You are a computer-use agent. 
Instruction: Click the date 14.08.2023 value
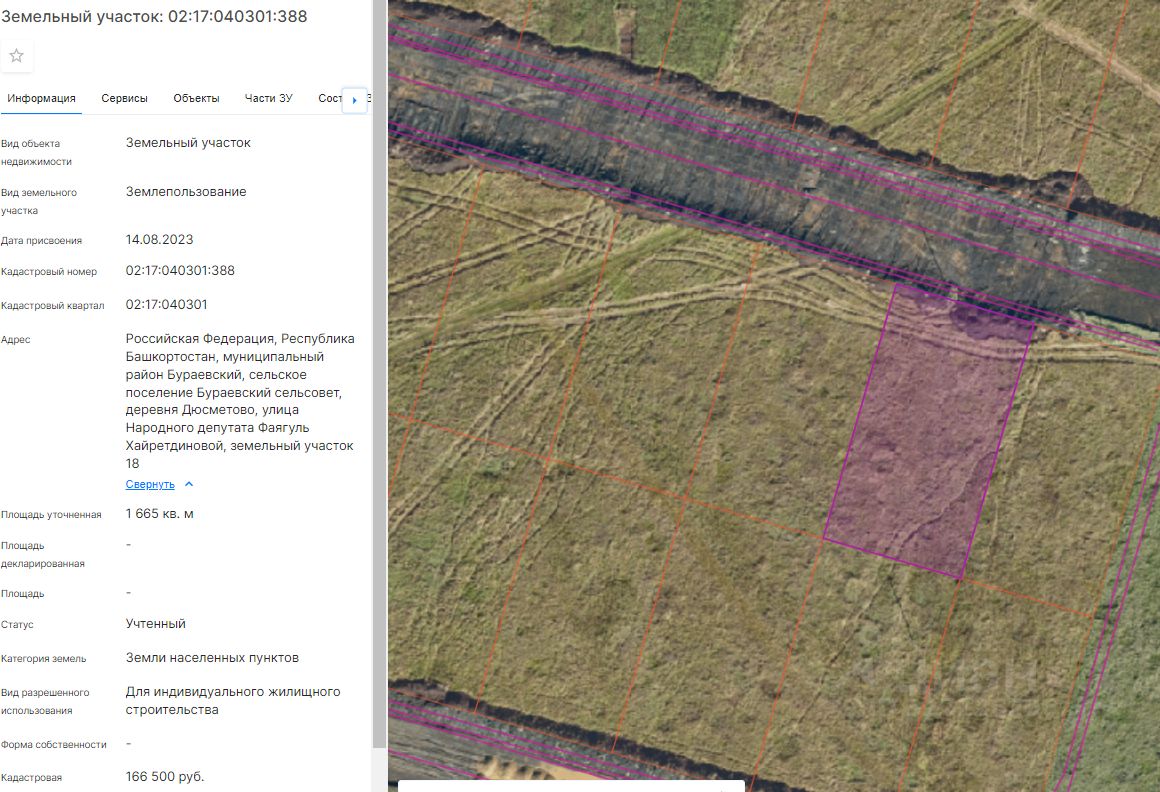click(159, 240)
